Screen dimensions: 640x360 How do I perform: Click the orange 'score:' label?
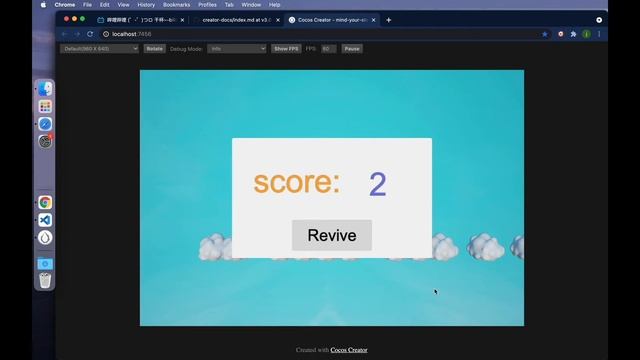coord(297,183)
